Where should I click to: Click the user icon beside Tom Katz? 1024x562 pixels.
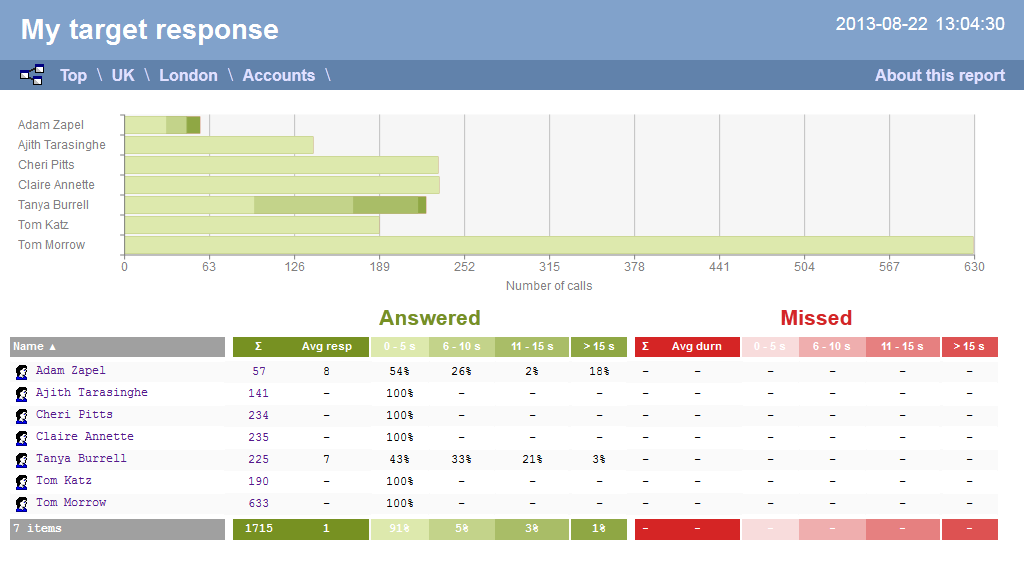tap(21, 482)
